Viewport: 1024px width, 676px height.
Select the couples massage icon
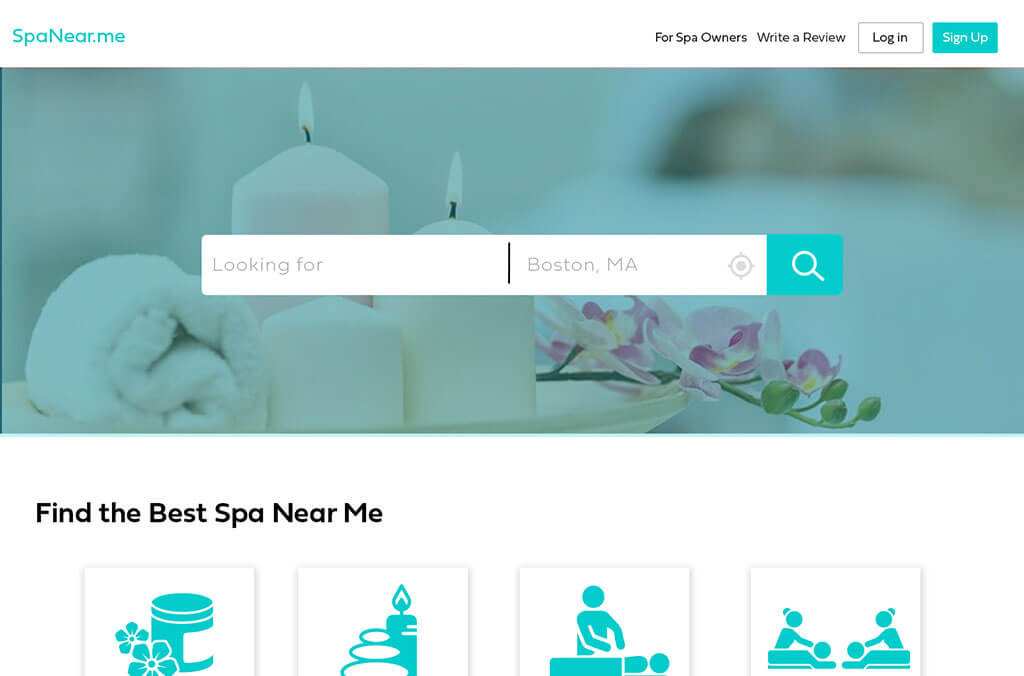click(839, 639)
